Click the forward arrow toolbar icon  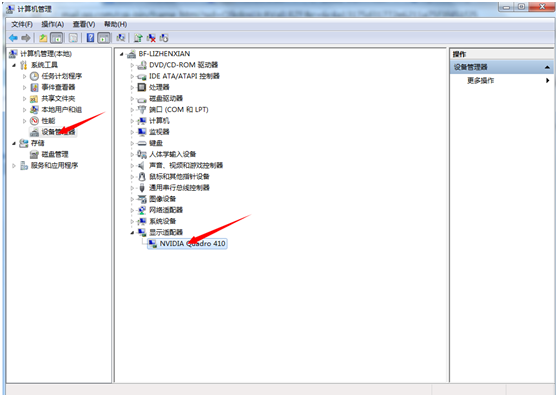point(26,38)
